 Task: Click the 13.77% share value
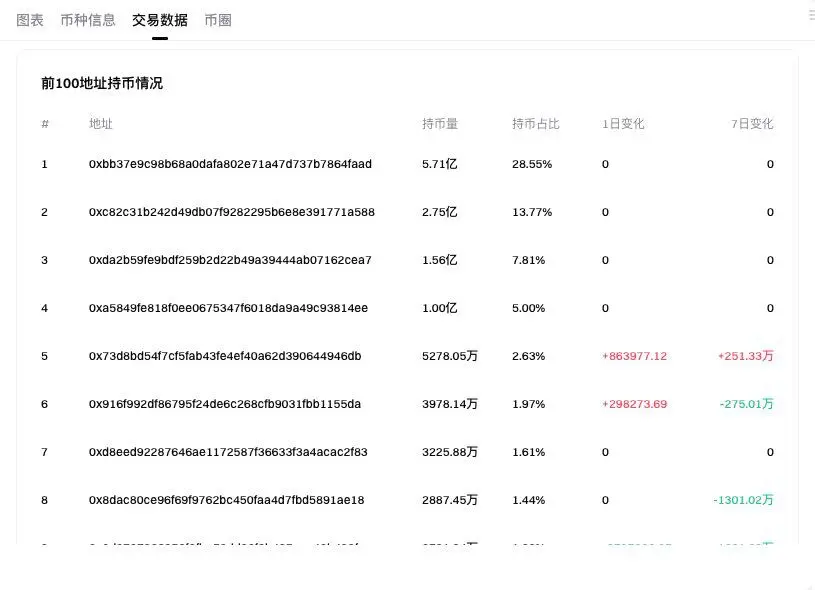tap(532, 212)
